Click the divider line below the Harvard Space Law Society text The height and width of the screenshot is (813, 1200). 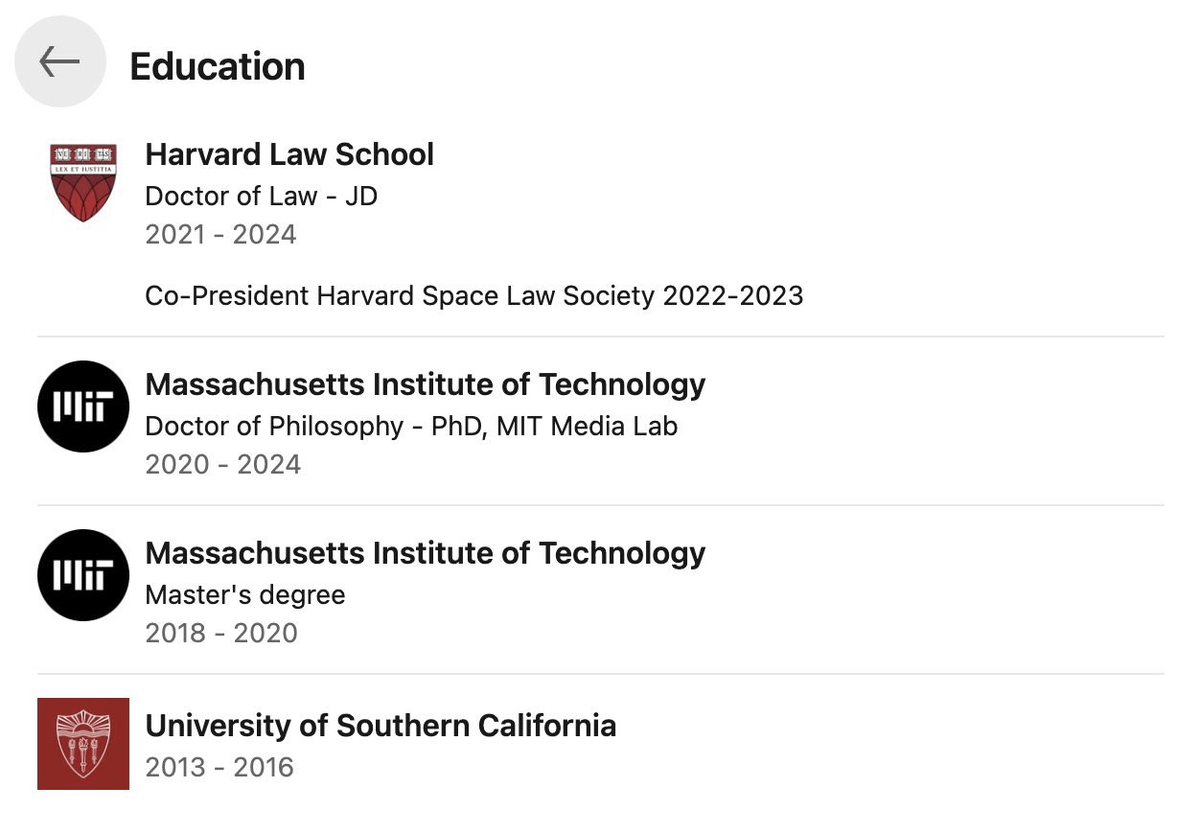600,337
